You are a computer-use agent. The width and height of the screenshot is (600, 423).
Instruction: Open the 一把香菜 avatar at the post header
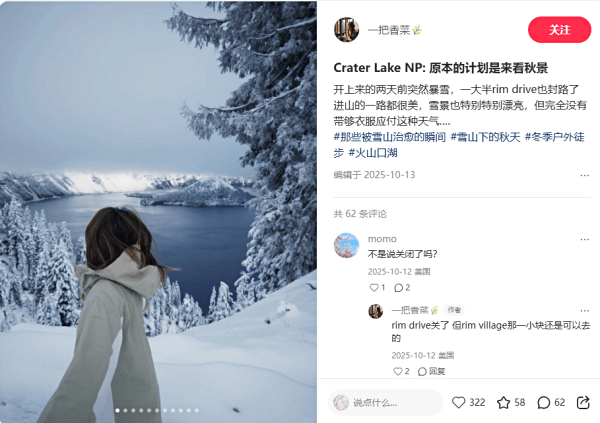[x=346, y=29]
